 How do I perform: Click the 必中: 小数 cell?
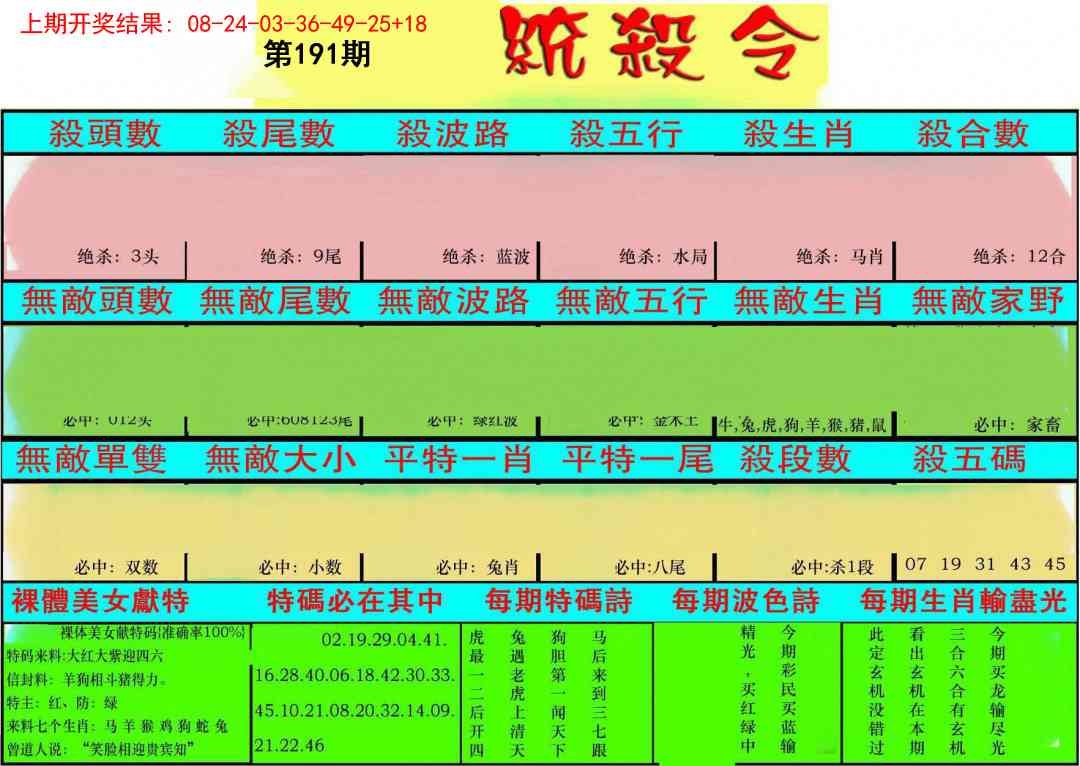[300, 568]
